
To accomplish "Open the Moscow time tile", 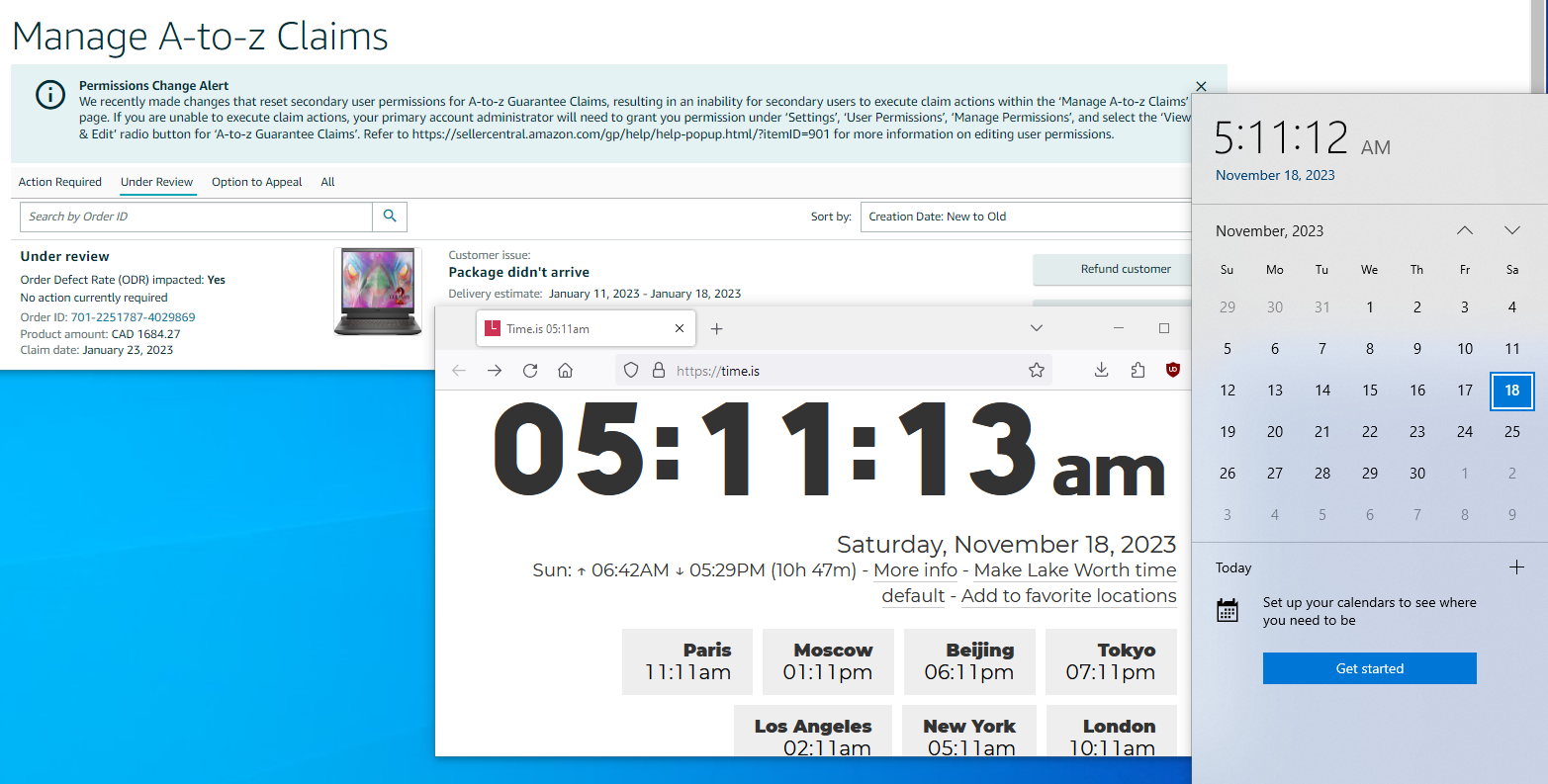I will [828, 661].
